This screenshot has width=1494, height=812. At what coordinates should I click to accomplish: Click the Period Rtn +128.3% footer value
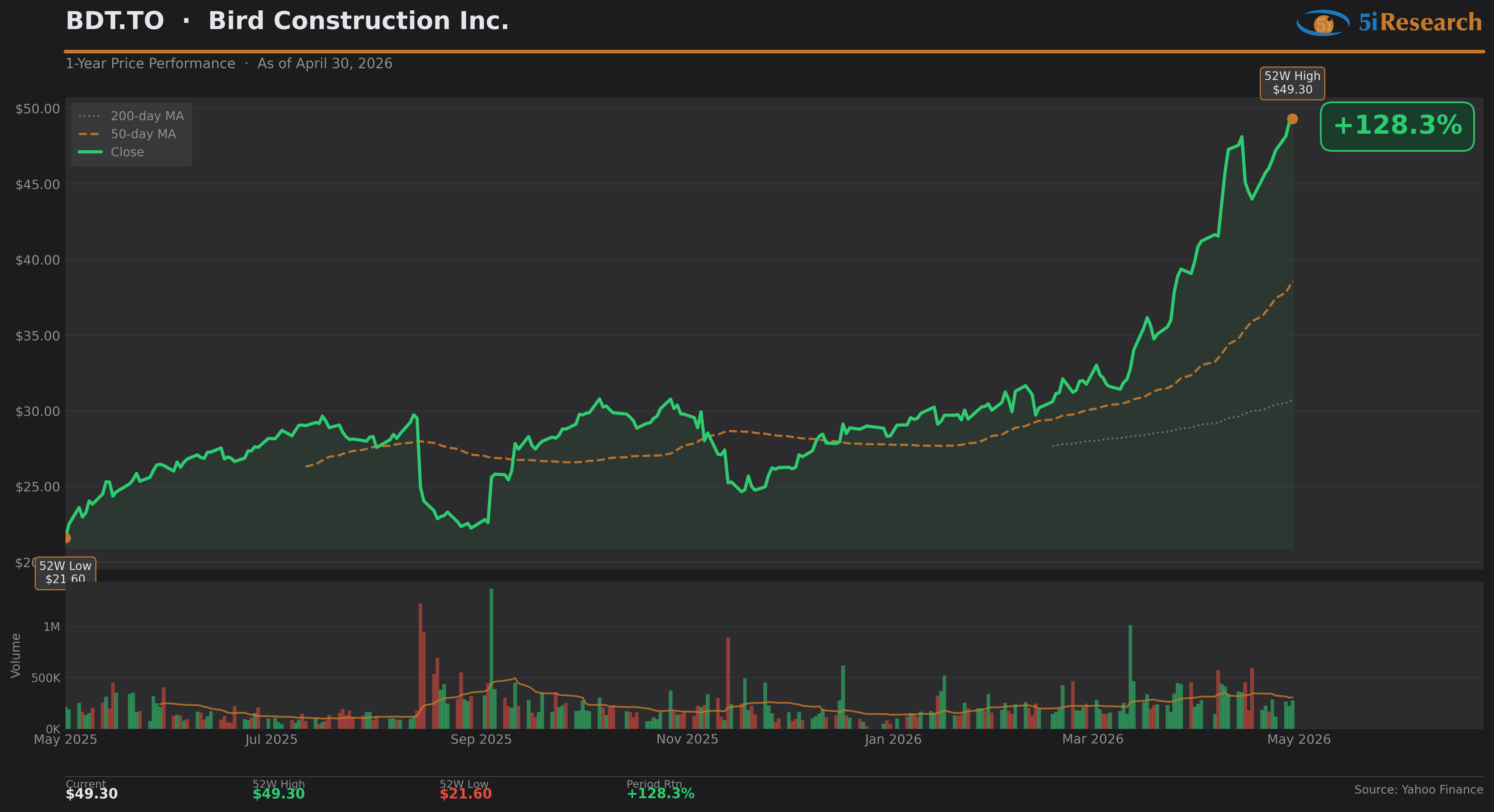tap(660, 794)
